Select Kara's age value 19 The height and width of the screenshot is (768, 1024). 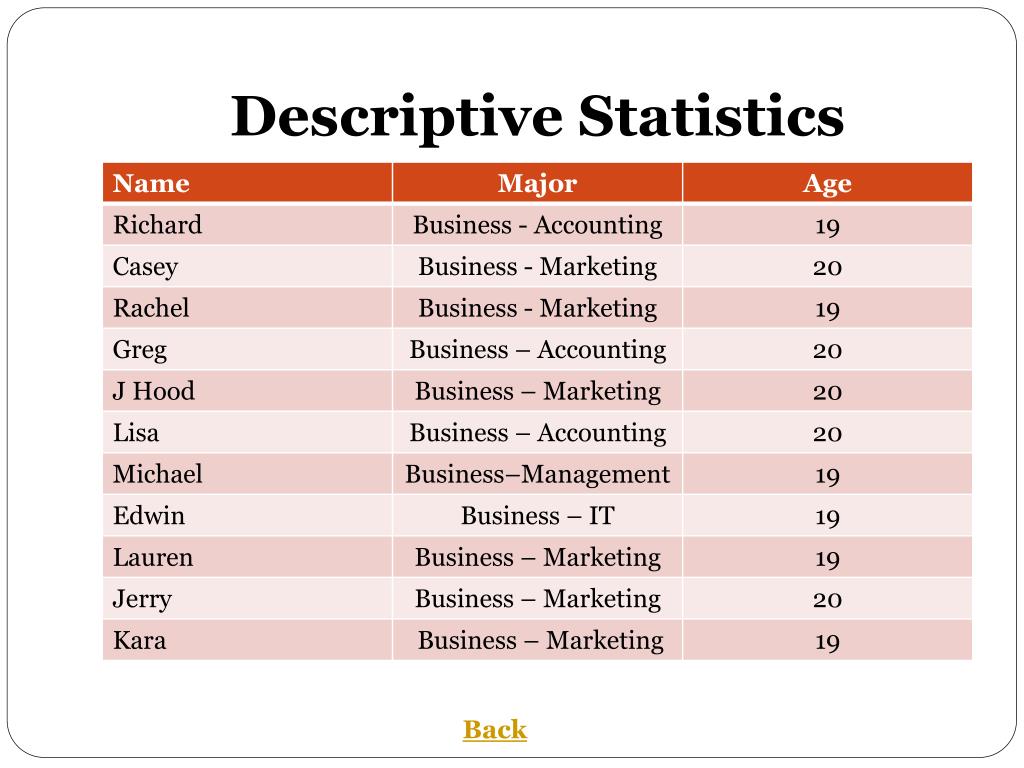[x=827, y=641]
